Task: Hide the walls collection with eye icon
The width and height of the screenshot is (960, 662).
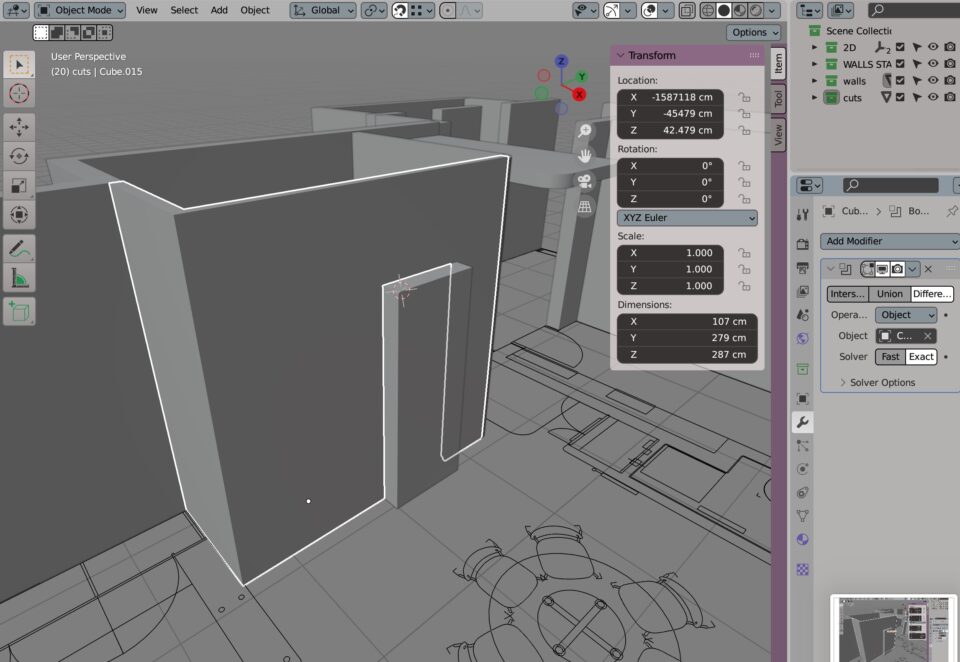Action: pyautogui.click(x=933, y=80)
